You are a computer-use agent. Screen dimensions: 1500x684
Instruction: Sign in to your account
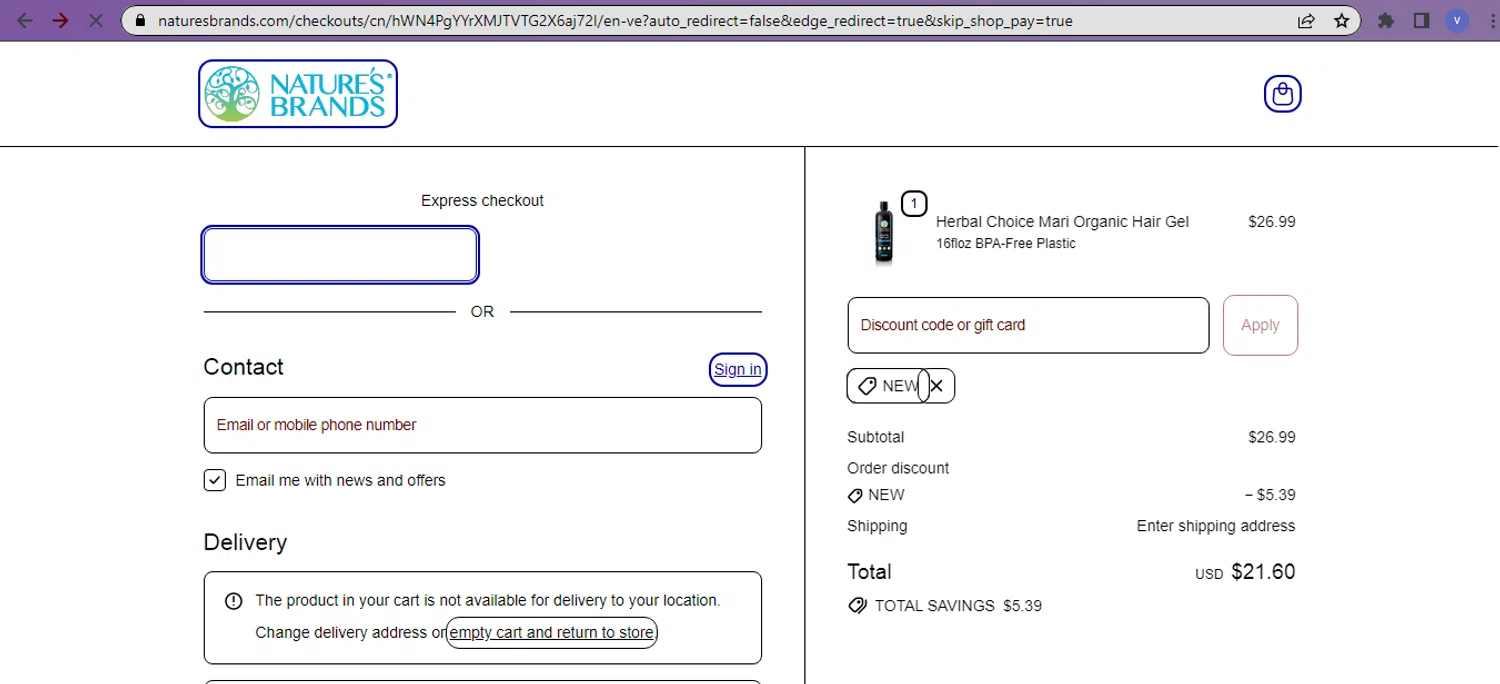738,369
